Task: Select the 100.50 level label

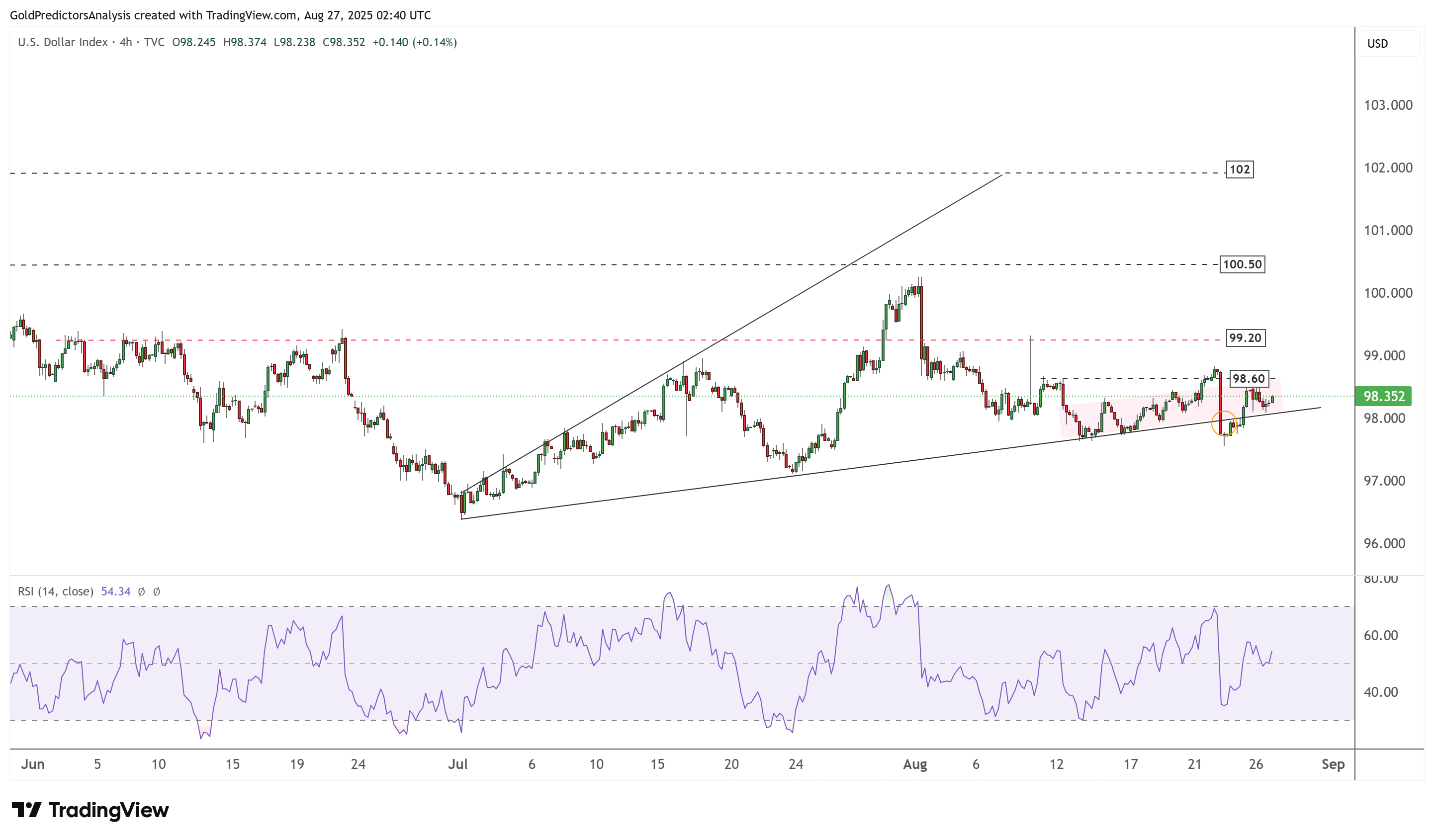Action: [x=1242, y=264]
